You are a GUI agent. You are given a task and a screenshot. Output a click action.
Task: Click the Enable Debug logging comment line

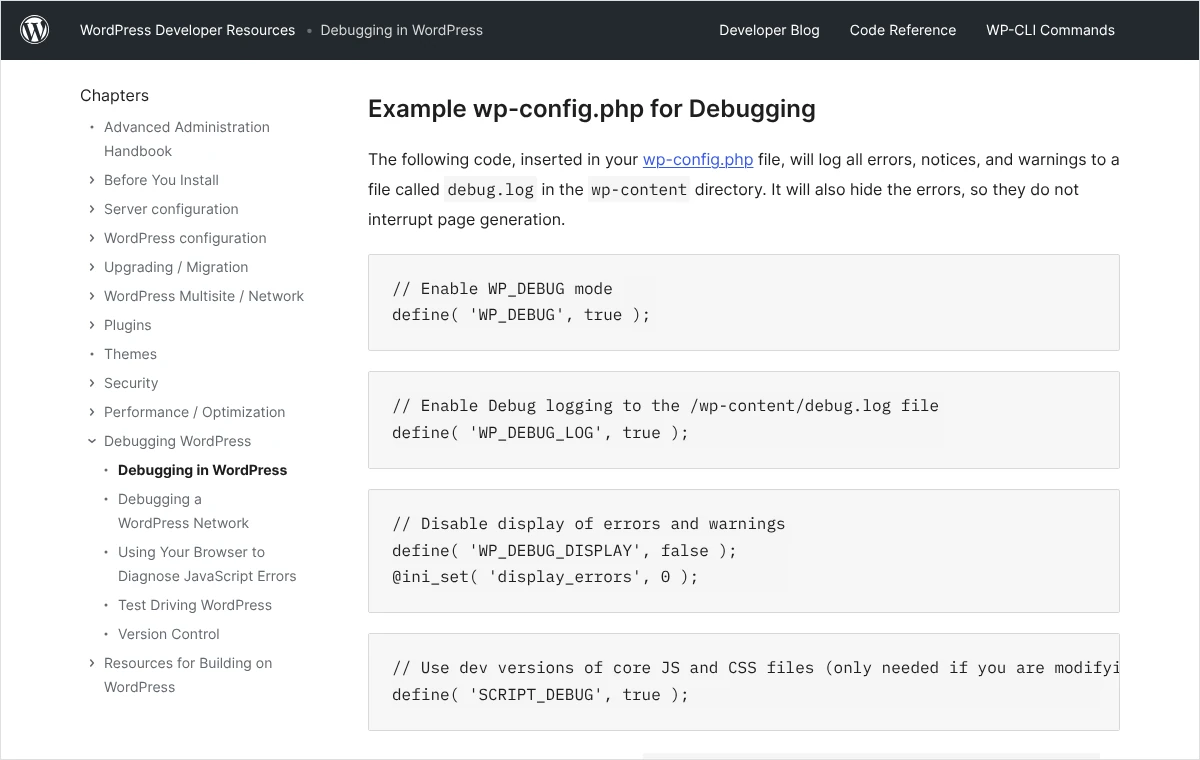click(x=665, y=406)
